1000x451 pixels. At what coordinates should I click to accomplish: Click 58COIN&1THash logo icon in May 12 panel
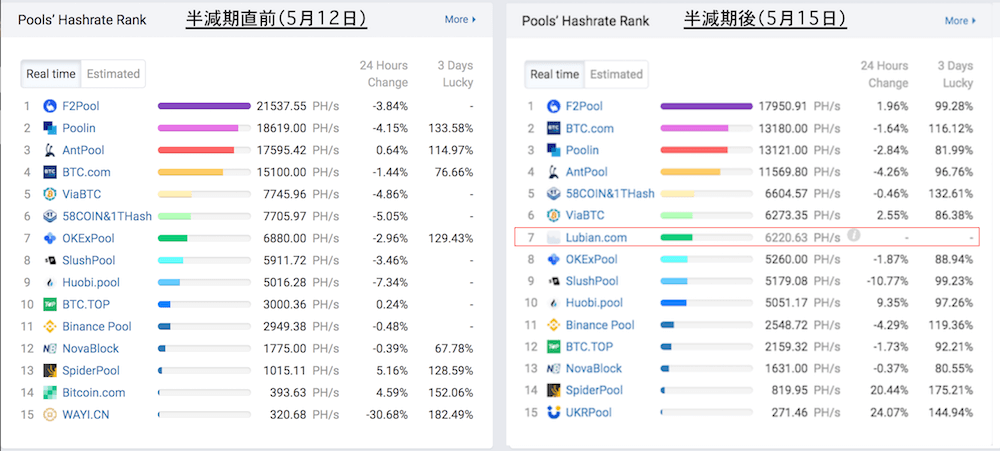50,216
